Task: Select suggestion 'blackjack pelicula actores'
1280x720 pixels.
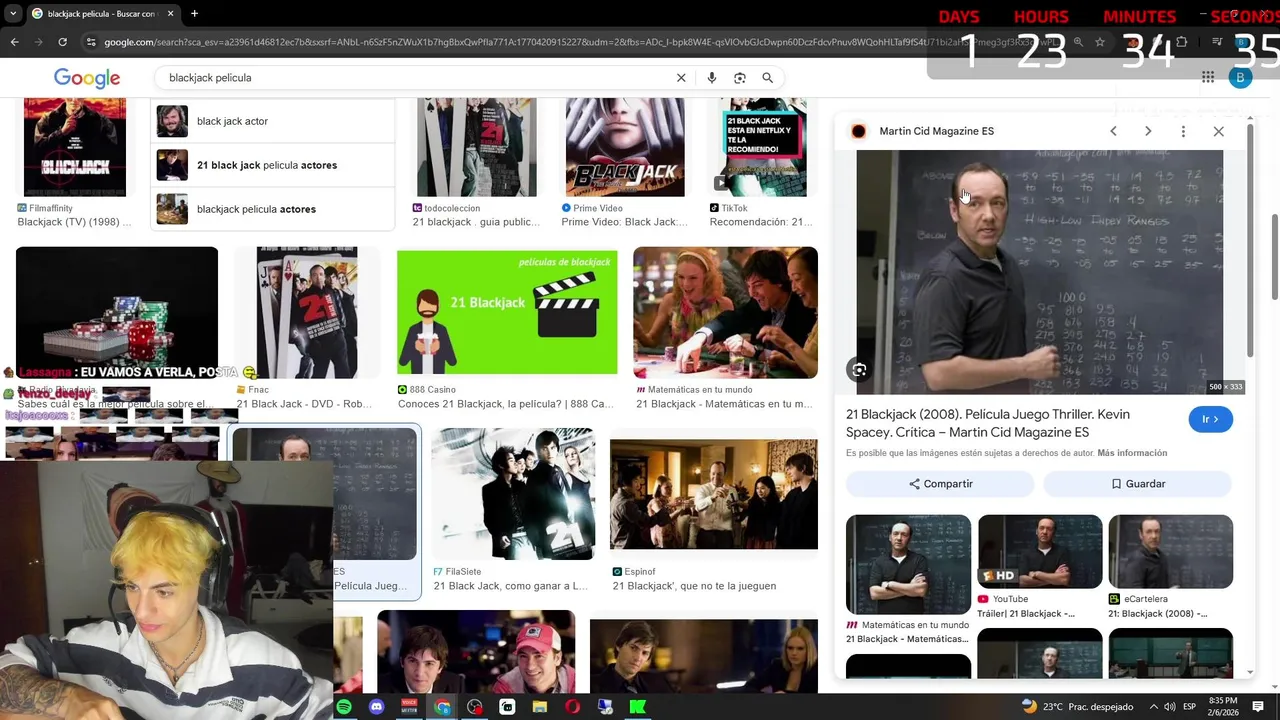Action: click(x=274, y=209)
